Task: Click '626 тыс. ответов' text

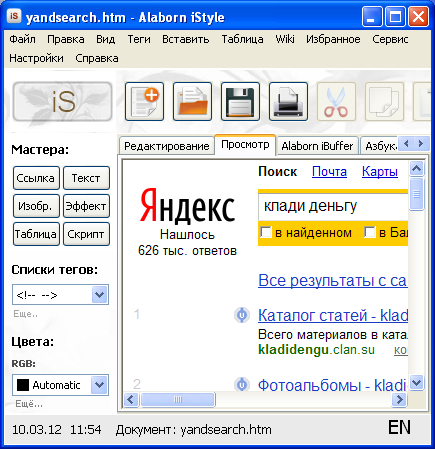Action: coord(187,251)
